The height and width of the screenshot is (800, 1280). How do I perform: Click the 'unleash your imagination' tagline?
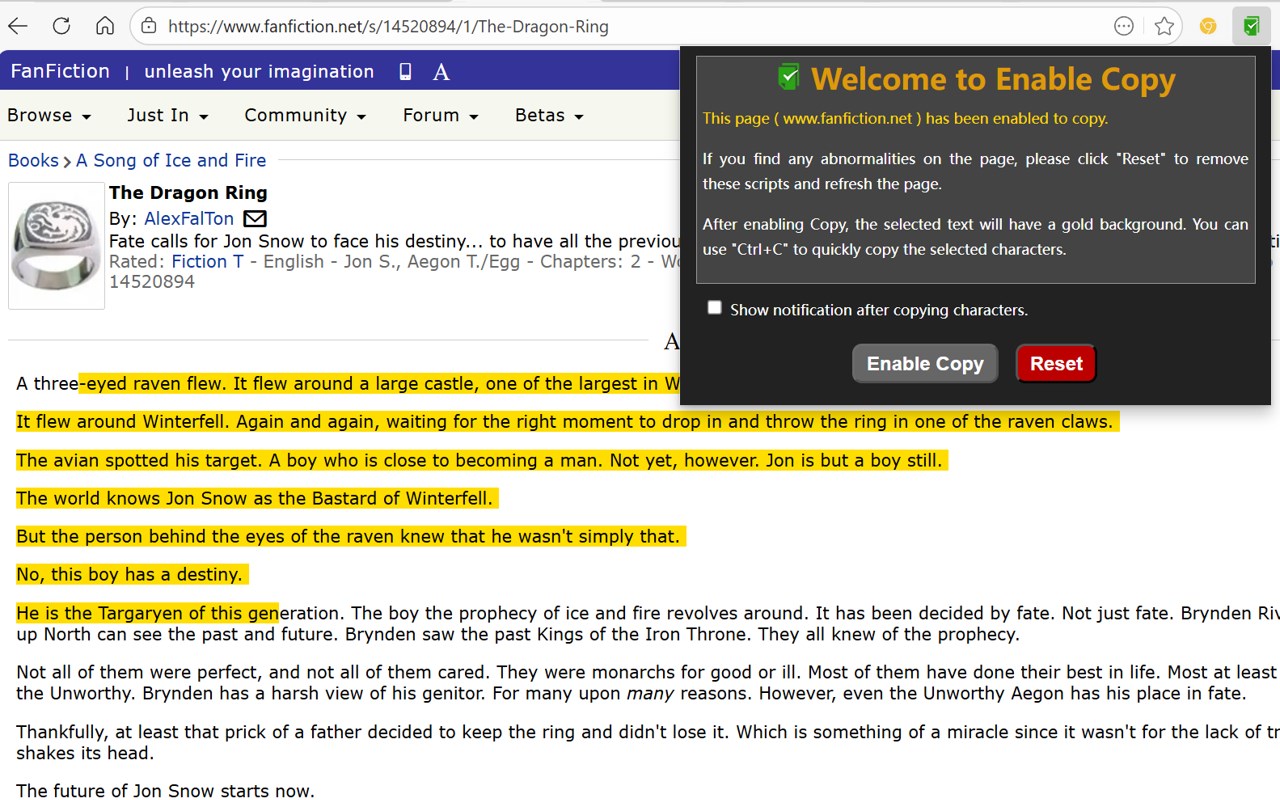click(x=259, y=71)
